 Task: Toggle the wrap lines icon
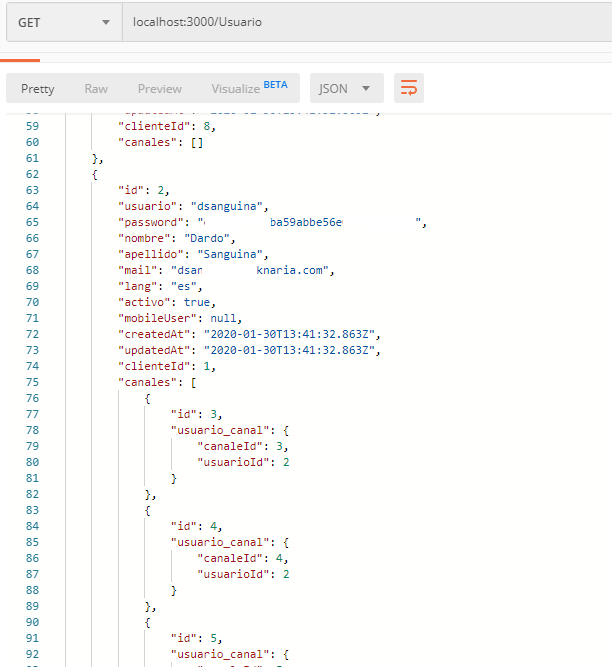coord(408,89)
